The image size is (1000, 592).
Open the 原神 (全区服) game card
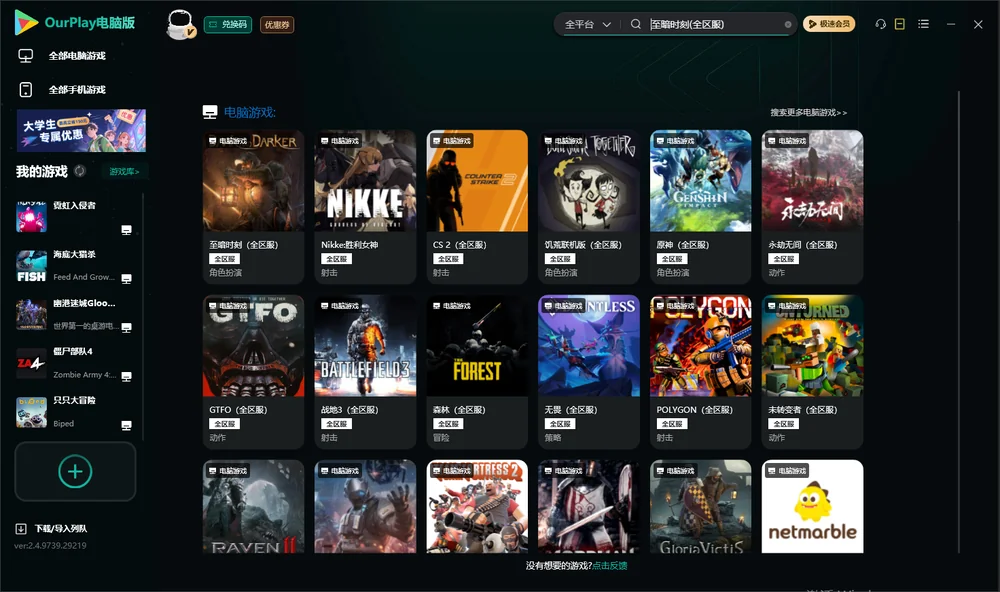[x=700, y=207]
